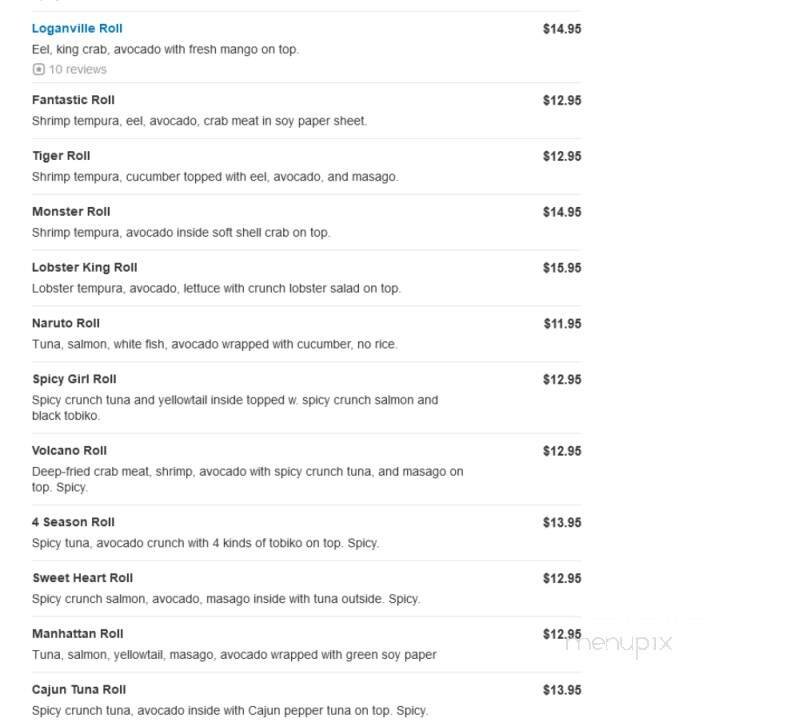The height and width of the screenshot is (726, 798).
Task: Select the Tiger Roll menu item
Action: pyautogui.click(x=61, y=156)
